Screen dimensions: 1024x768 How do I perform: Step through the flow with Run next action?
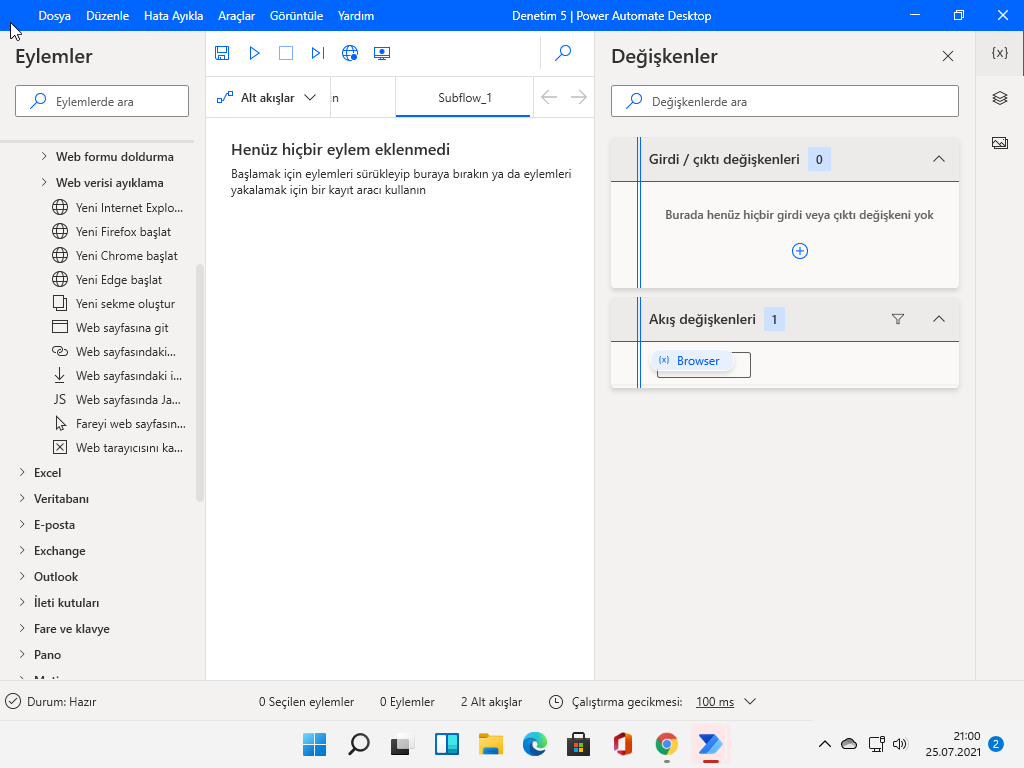(318, 53)
